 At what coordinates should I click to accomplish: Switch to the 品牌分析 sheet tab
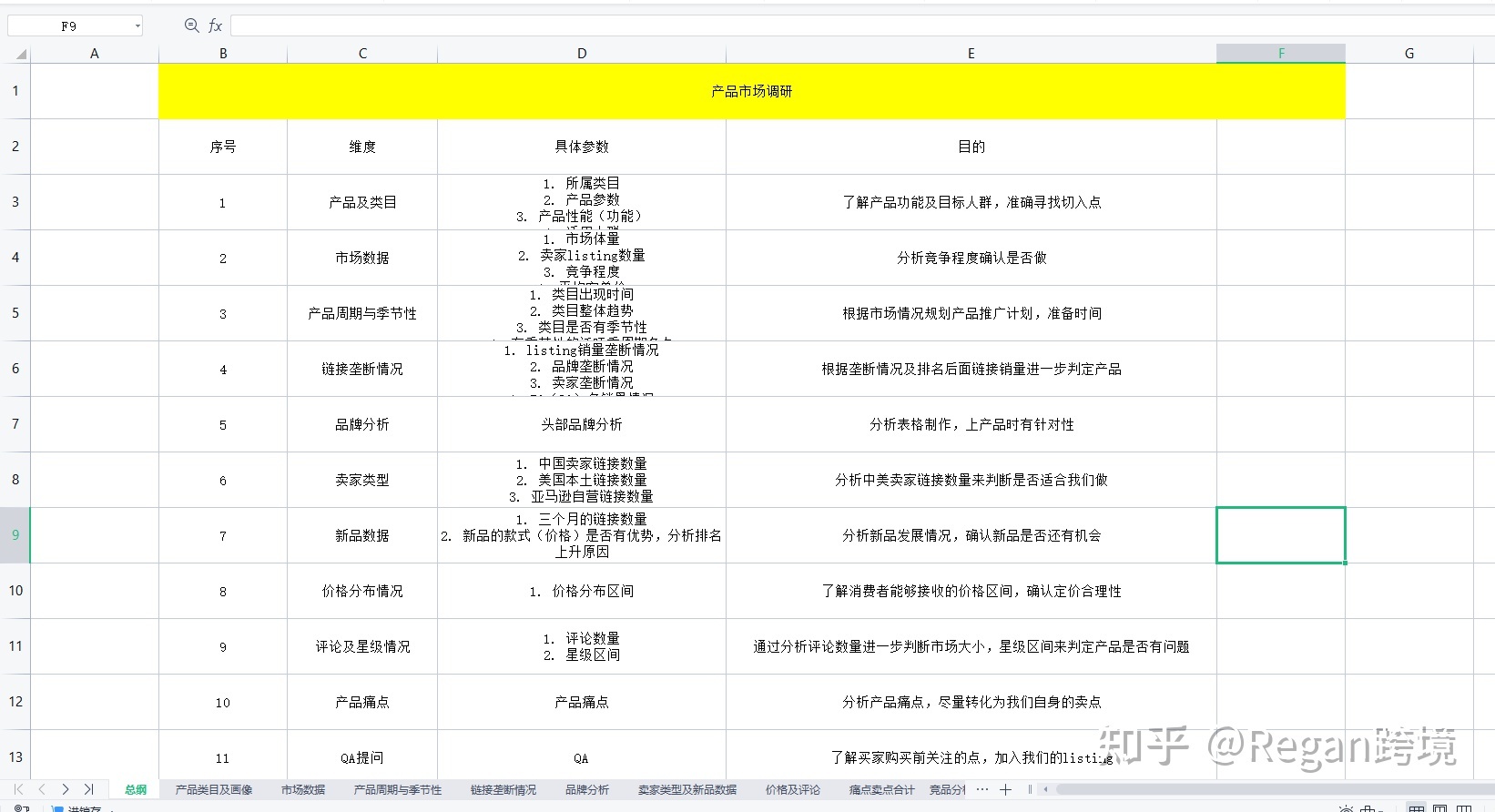click(x=587, y=790)
